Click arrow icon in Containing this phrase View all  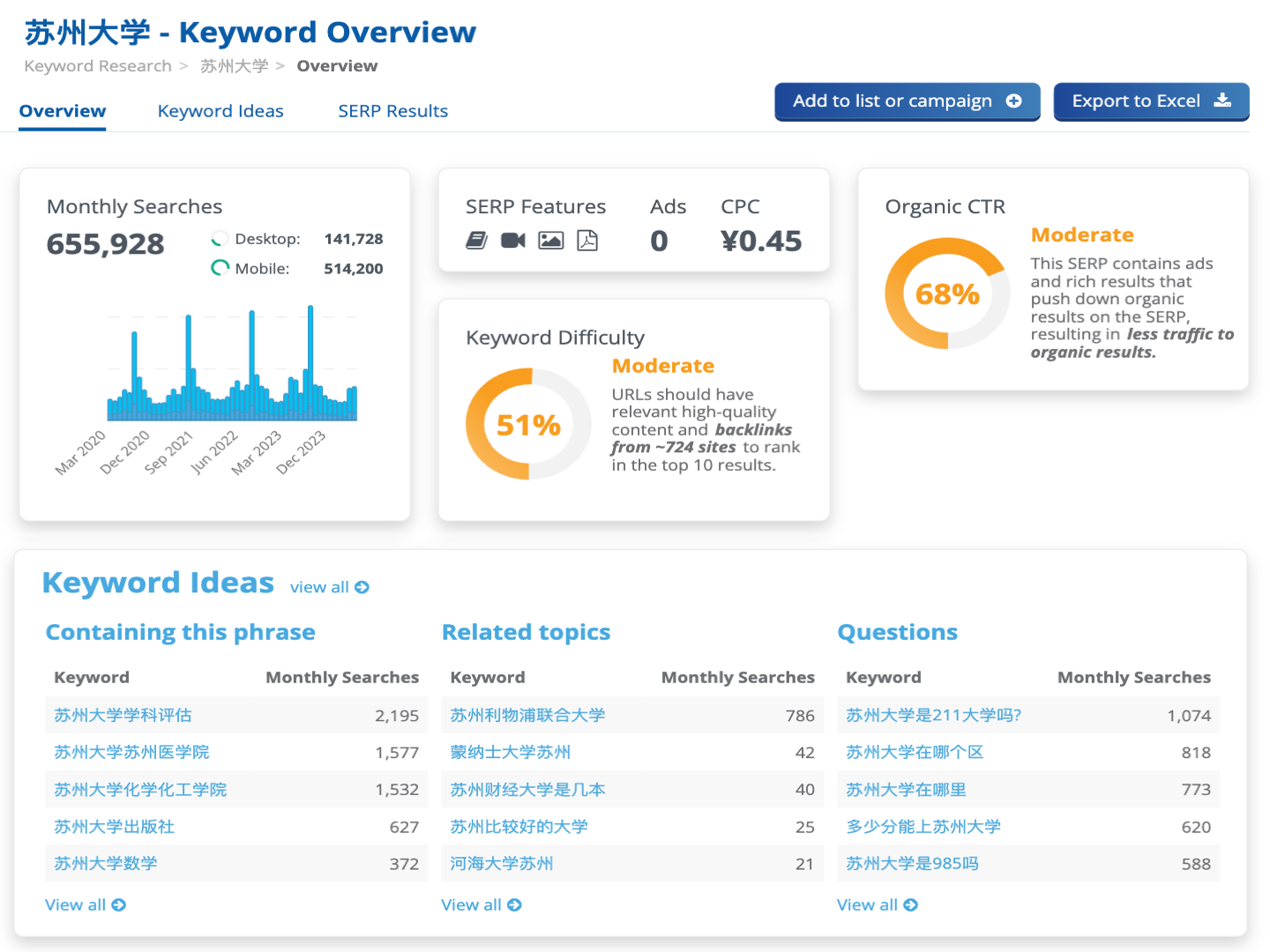(119, 905)
